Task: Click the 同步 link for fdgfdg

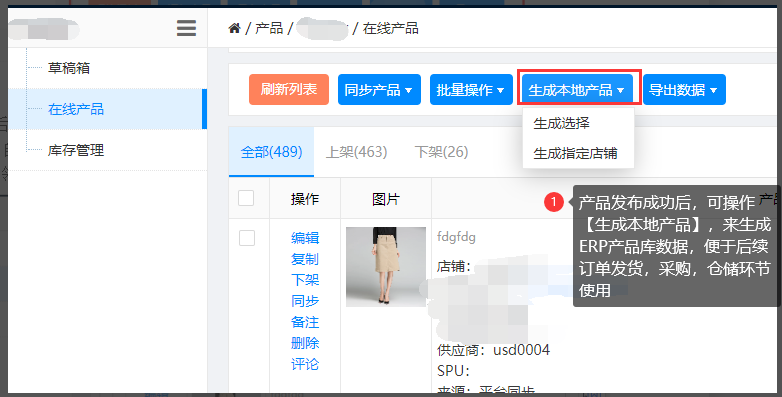Action: (x=305, y=301)
